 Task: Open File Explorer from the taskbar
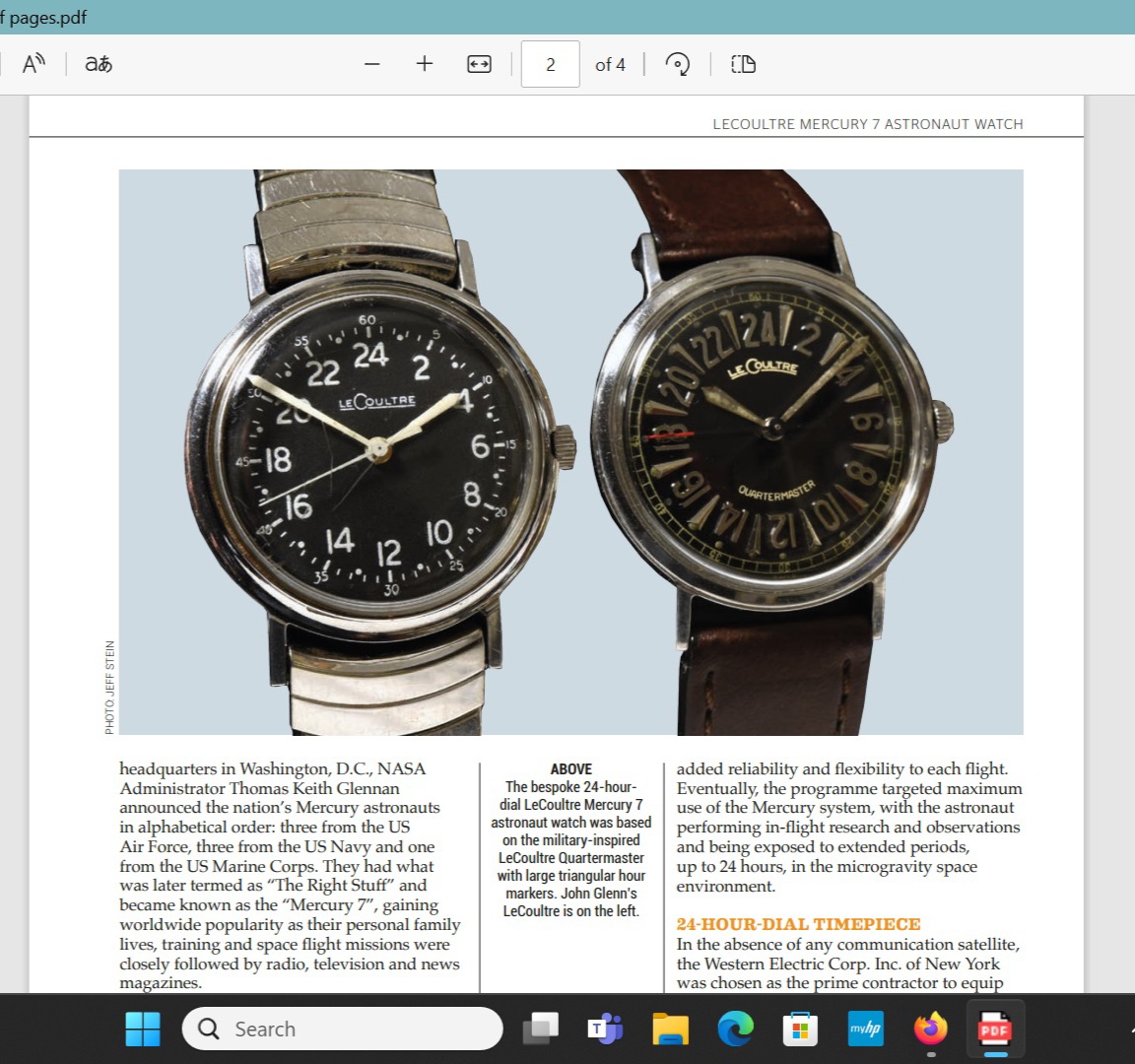point(670,1029)
